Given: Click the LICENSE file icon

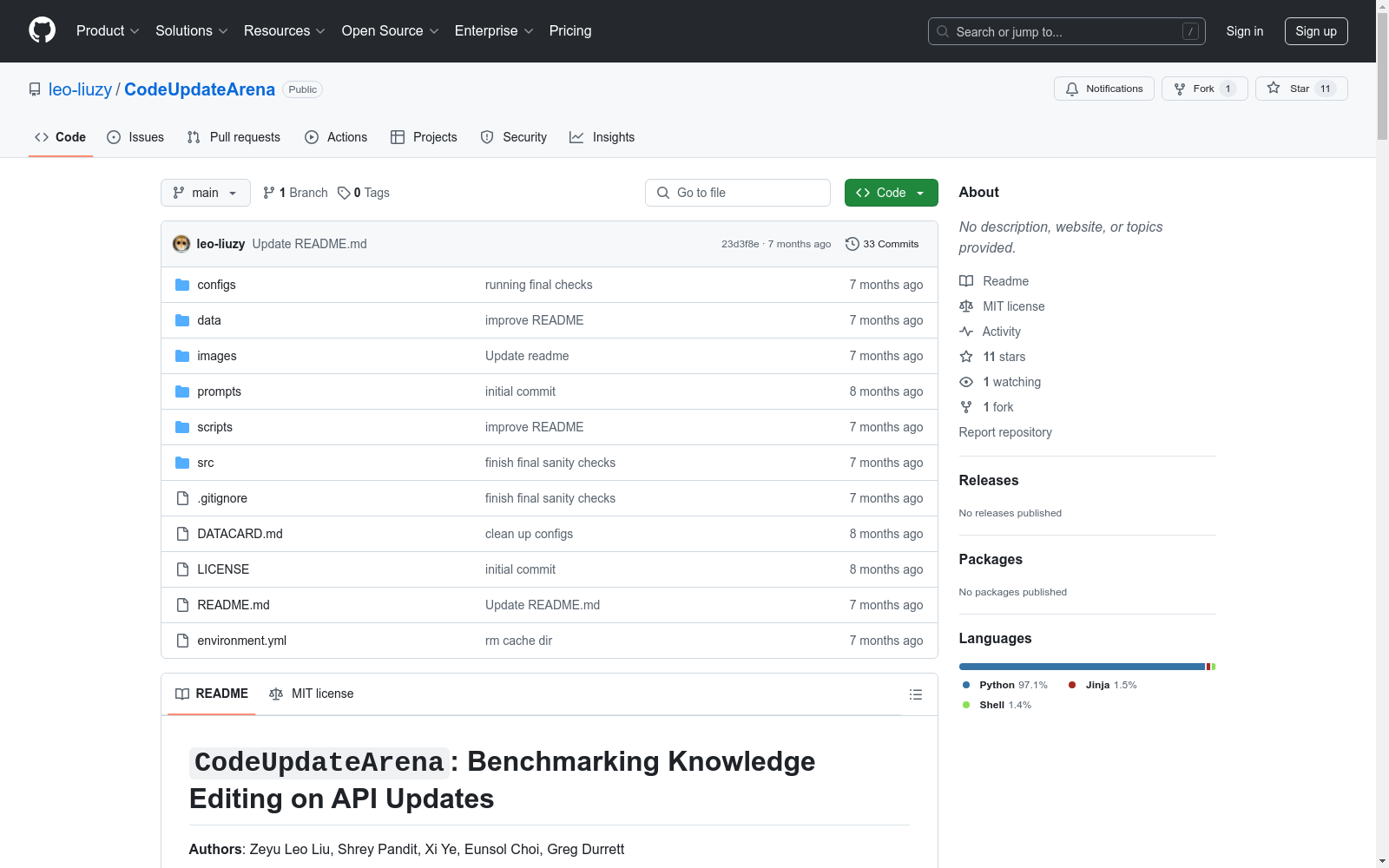Looking at the screenshot, I should (182, 569).
